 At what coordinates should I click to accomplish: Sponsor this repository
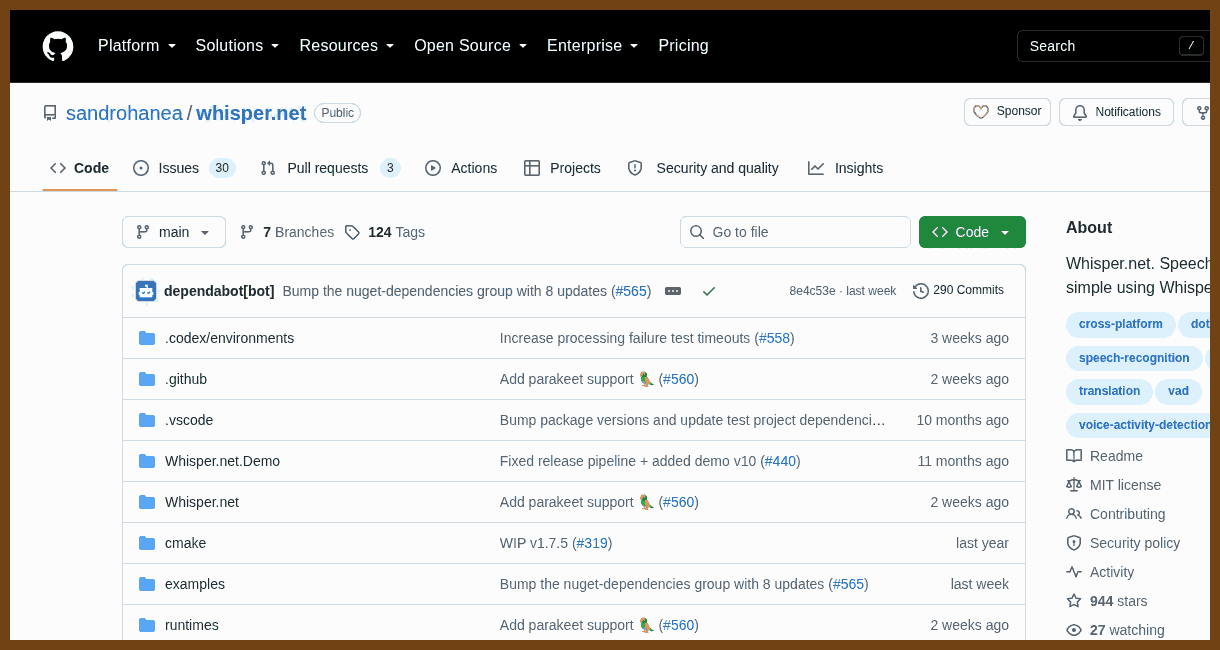(x=1007, y=112)
